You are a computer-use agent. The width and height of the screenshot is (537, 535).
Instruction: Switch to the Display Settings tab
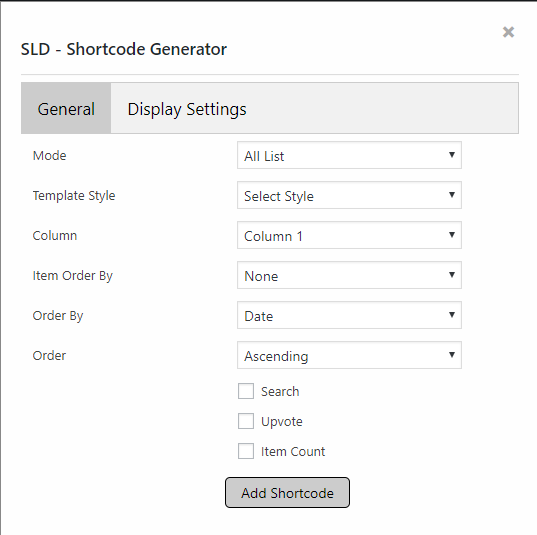pos(187,109)
